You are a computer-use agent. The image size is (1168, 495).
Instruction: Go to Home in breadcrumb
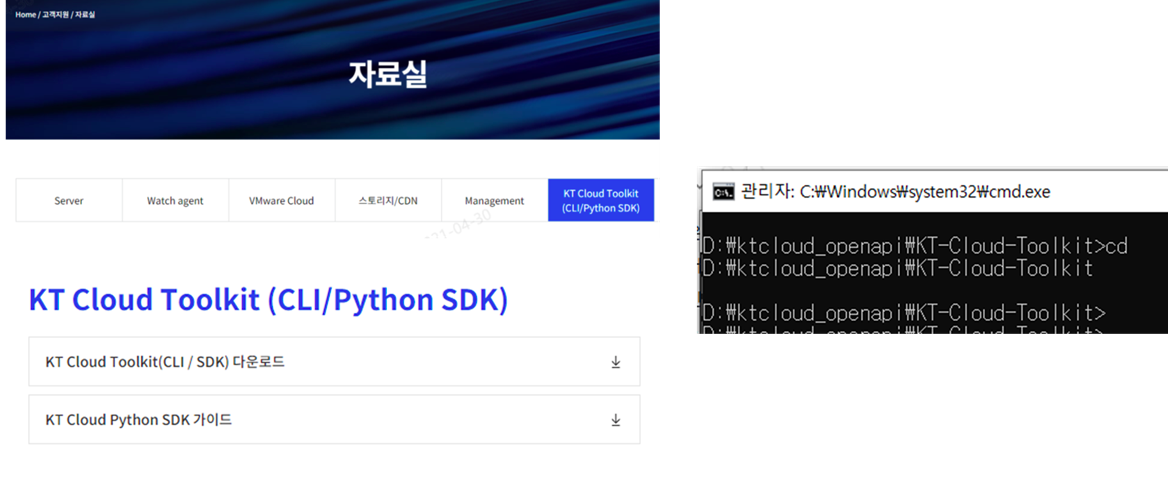[x=25, y=14]
